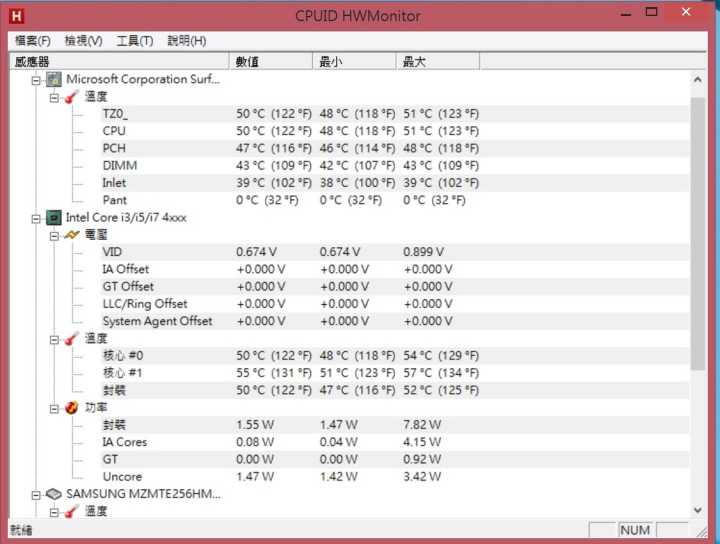The width and height of the screenshot is (720, 544).
Task: Click the 最小 column header
Action: (x=354, y=62)
